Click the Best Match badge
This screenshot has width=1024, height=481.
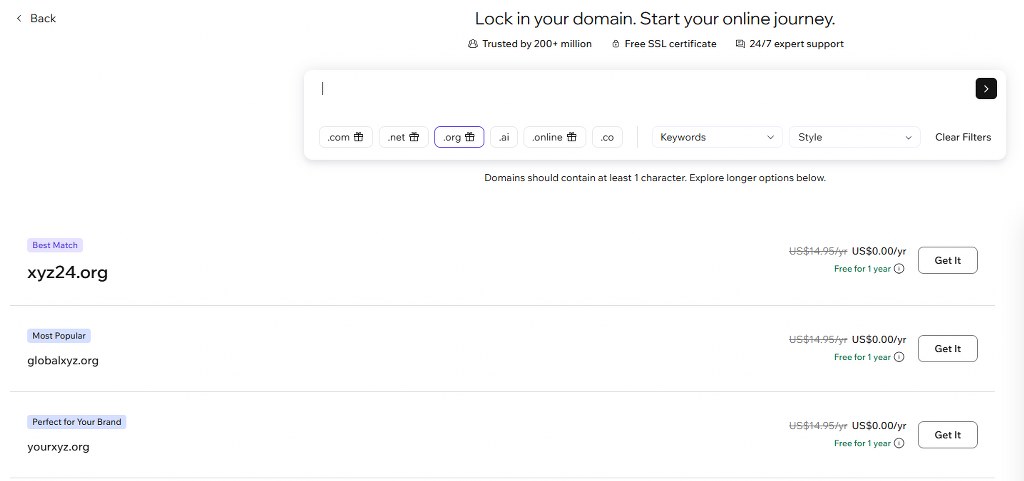pos(55,245)
